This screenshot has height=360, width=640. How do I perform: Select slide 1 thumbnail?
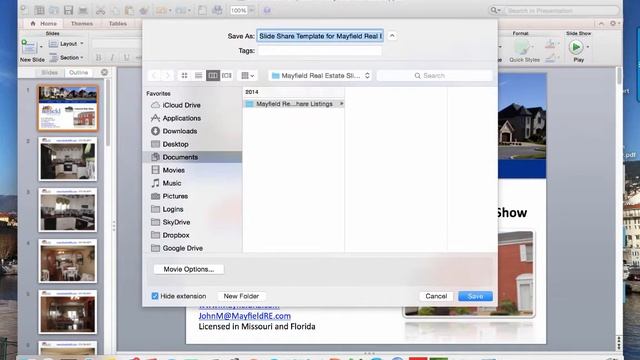[68, 108]
